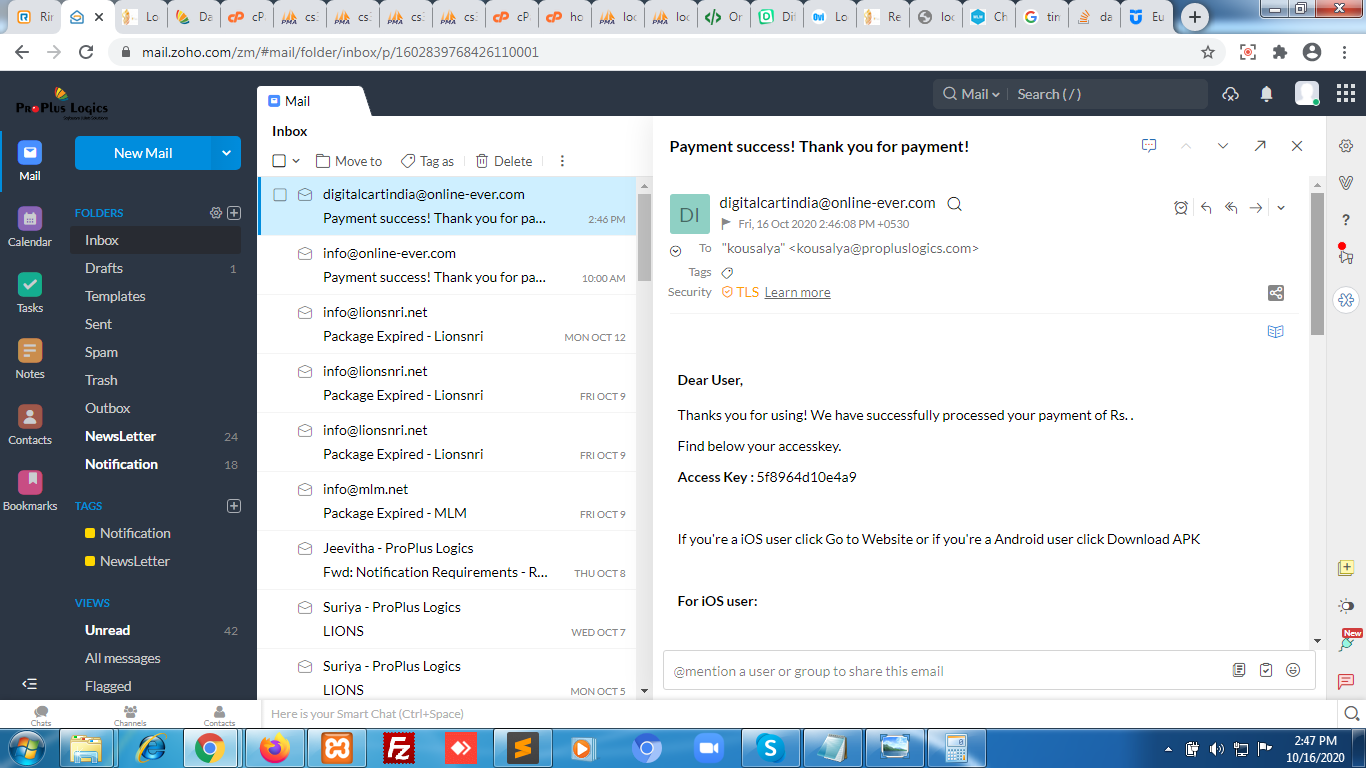Open Jeevitha - ProPlus Logics email
This screenshot has width=1366, height=768.
[x=447, y=560]
